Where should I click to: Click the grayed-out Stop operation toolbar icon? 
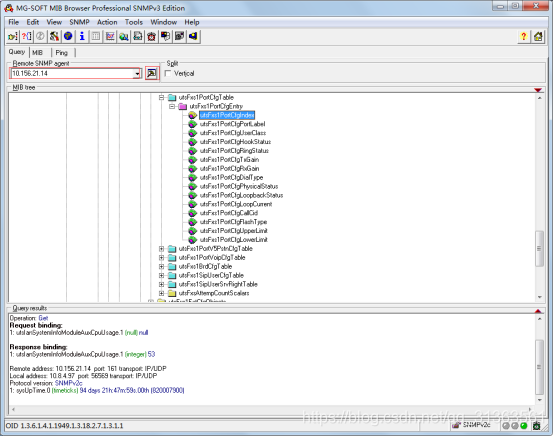(40, 36)
